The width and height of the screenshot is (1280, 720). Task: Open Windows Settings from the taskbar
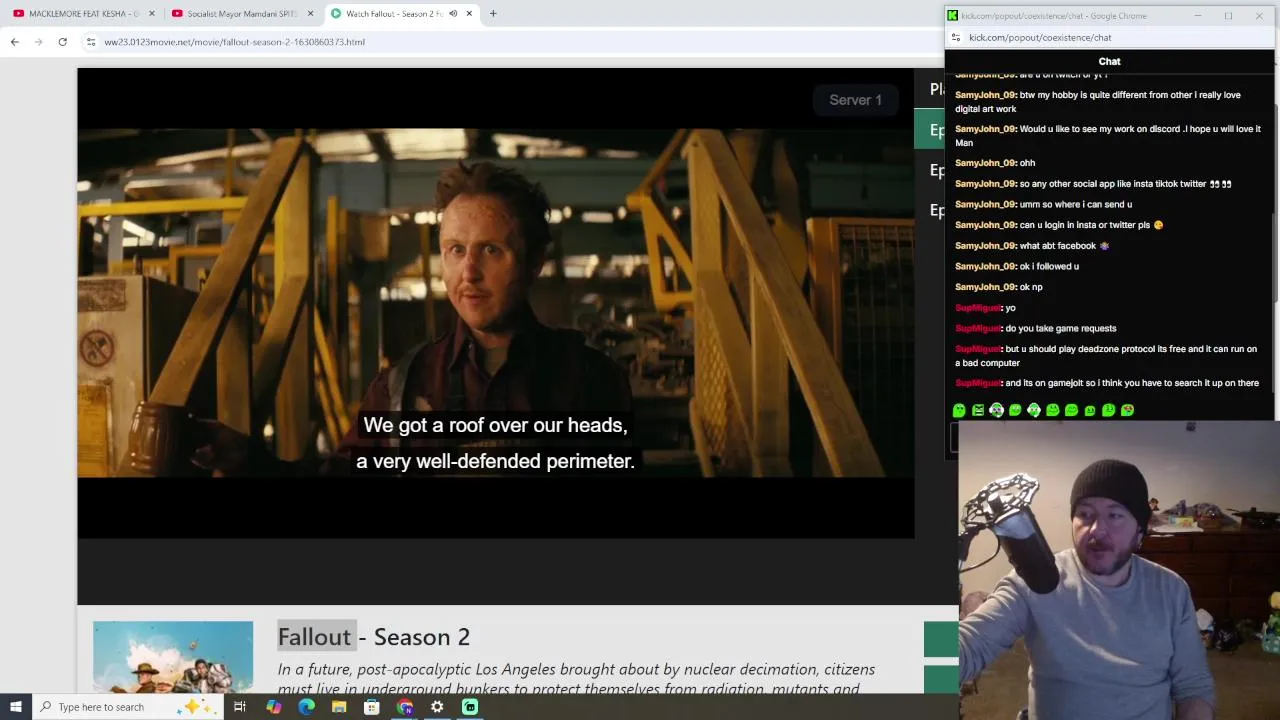point(437,707)
